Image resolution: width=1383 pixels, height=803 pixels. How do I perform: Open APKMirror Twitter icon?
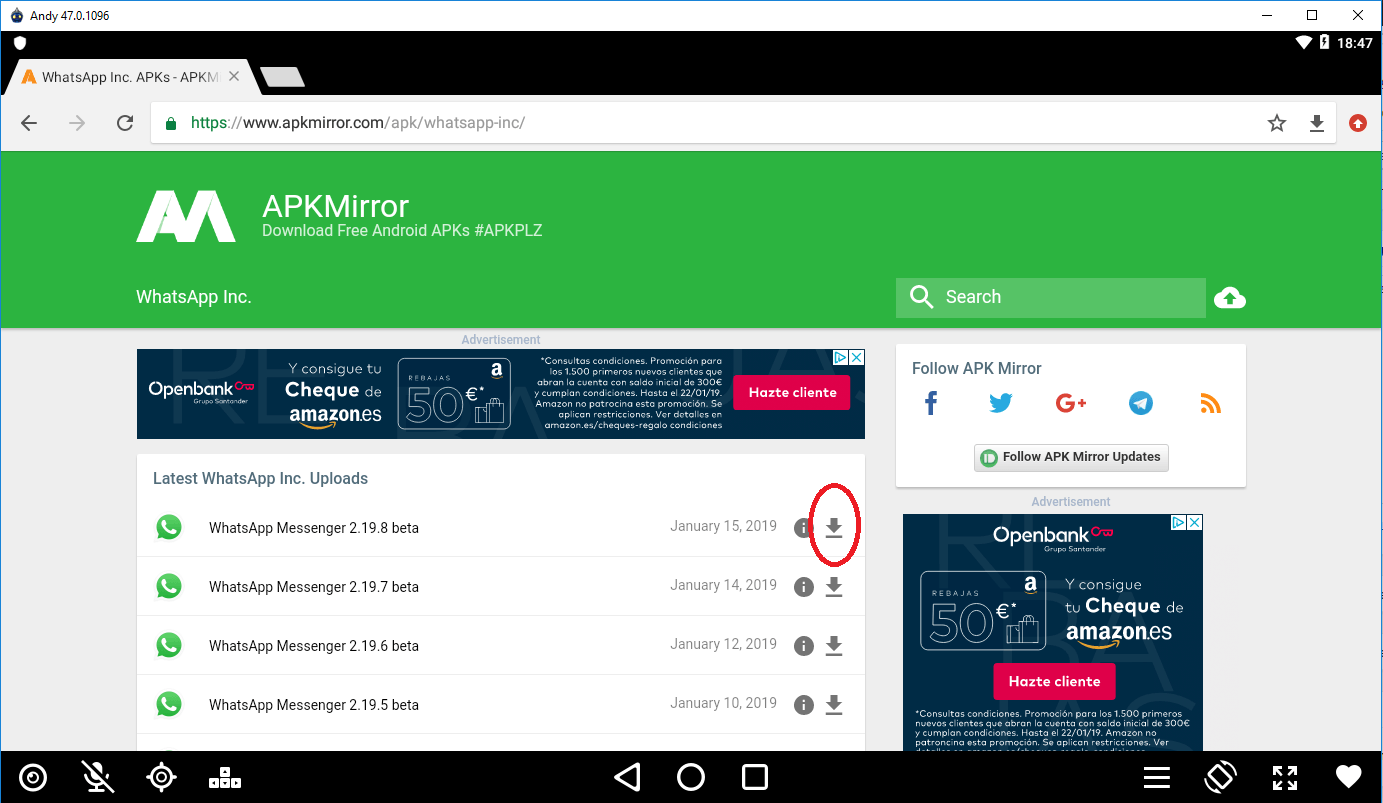1001,404
